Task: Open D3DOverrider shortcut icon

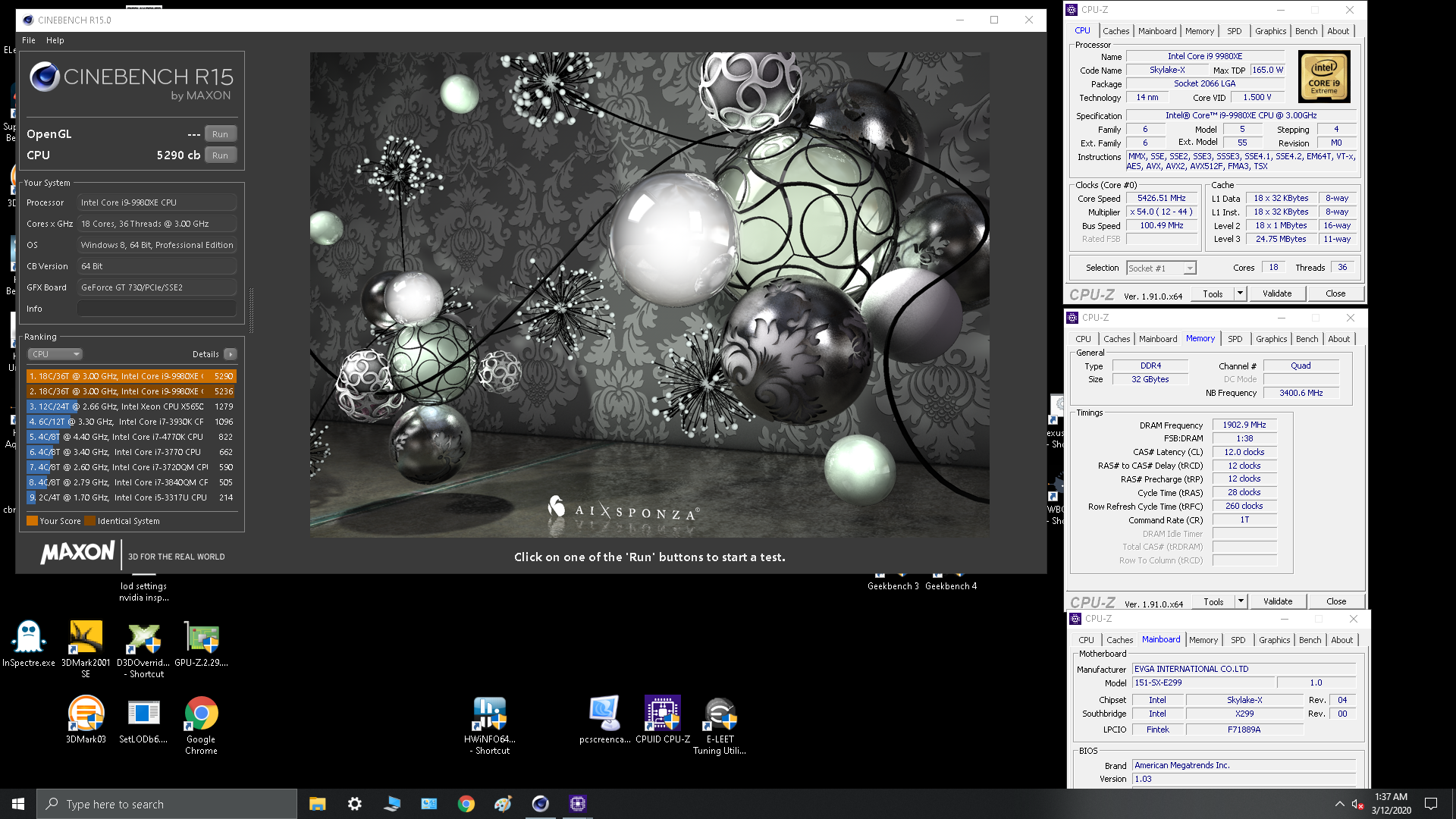Action: pyautogui.click(x=143, y=648)
